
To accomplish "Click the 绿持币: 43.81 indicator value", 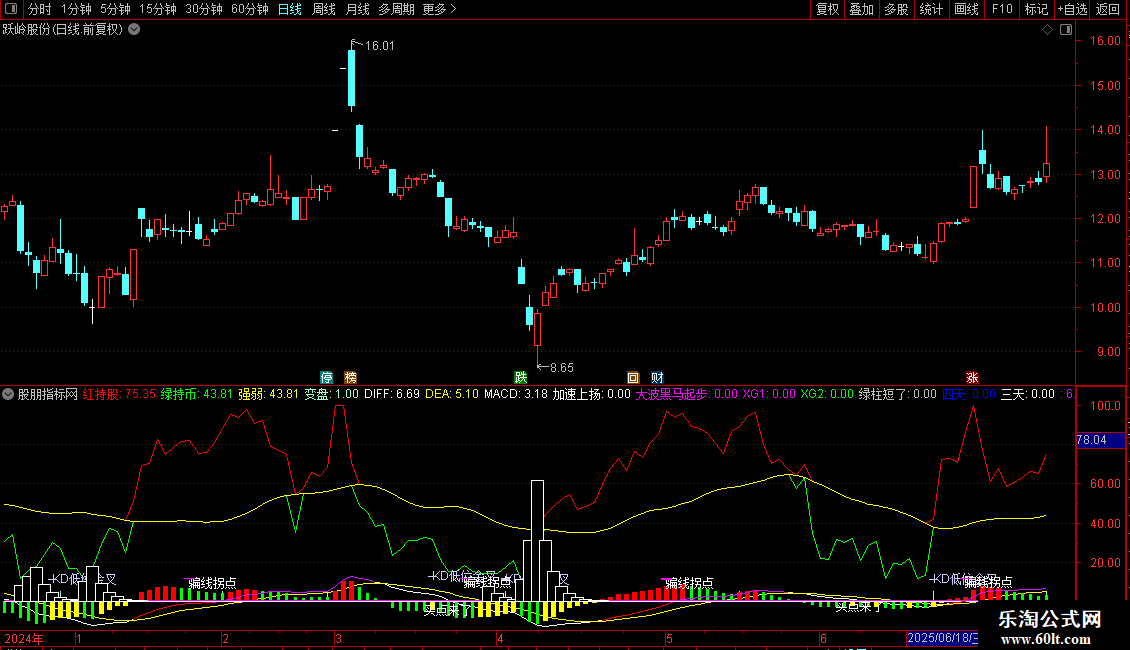I will point(197,394).
